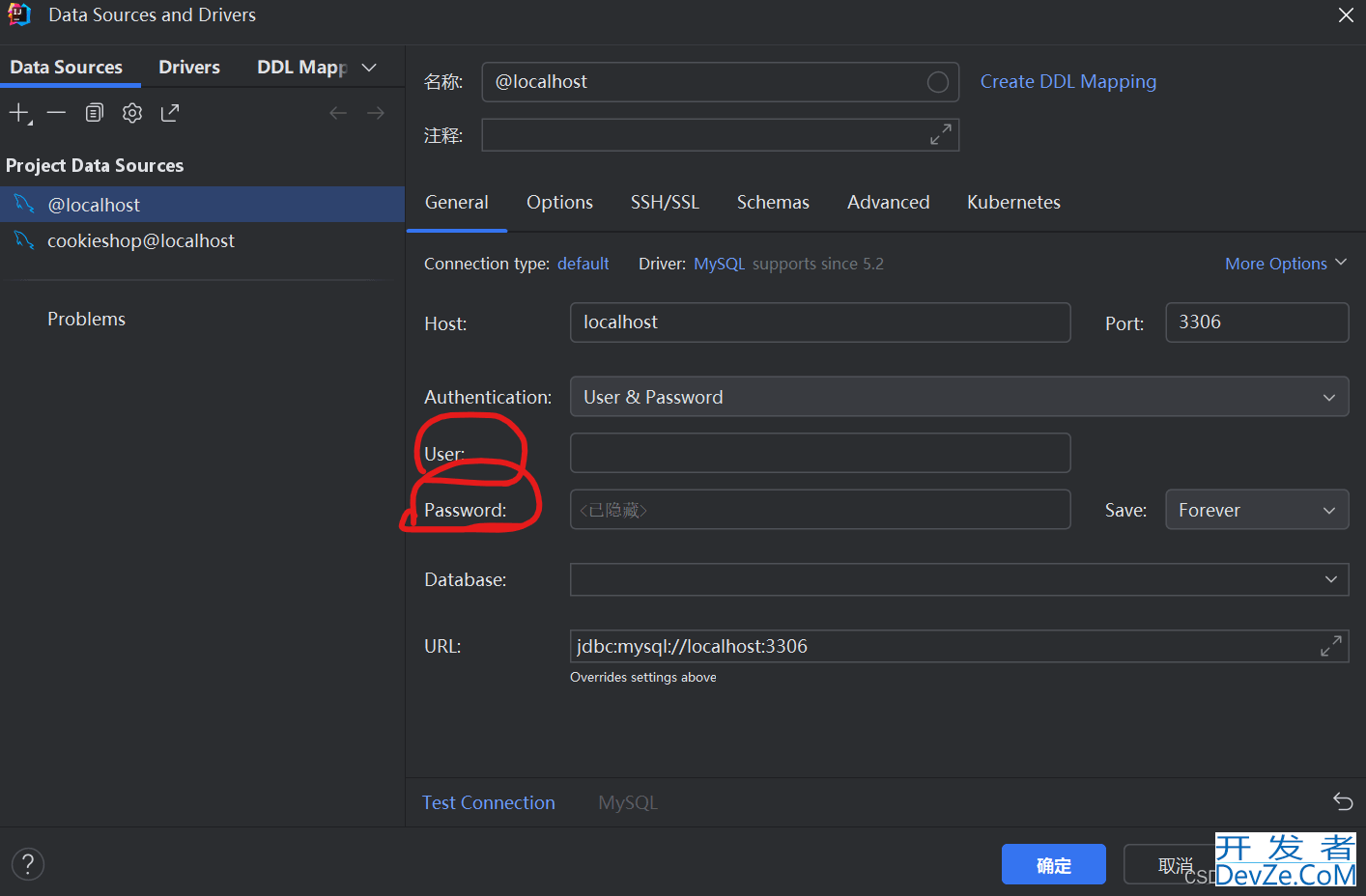The width and height of the screenshot is (1366, 896).
Task: Expand the URL field editor
Action: point(1330,646)
